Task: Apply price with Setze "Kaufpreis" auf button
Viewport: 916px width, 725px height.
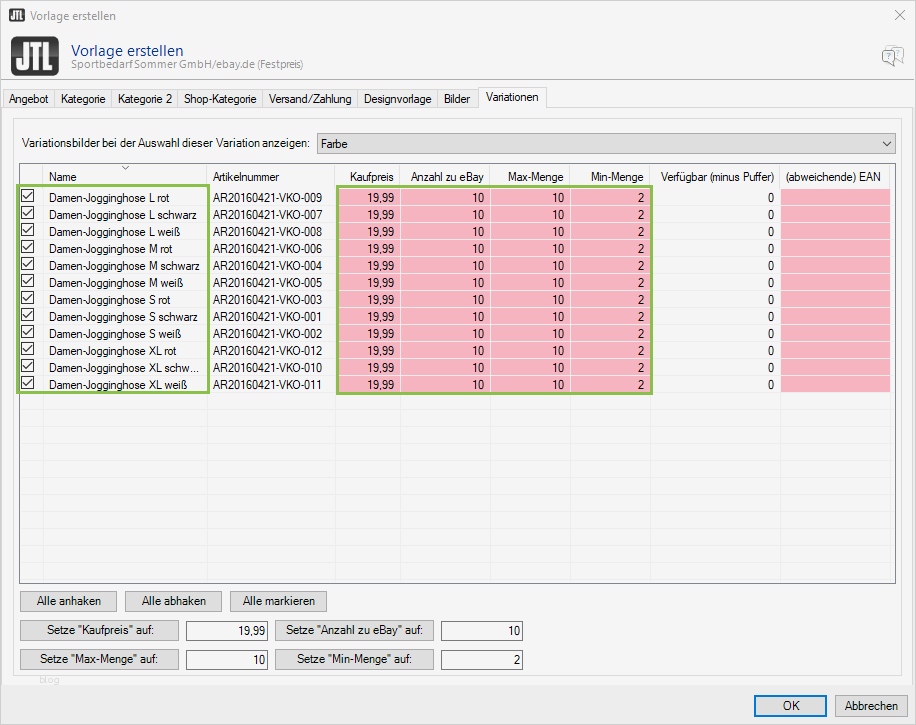Action: pyautogui.click(x=99, y=630)
